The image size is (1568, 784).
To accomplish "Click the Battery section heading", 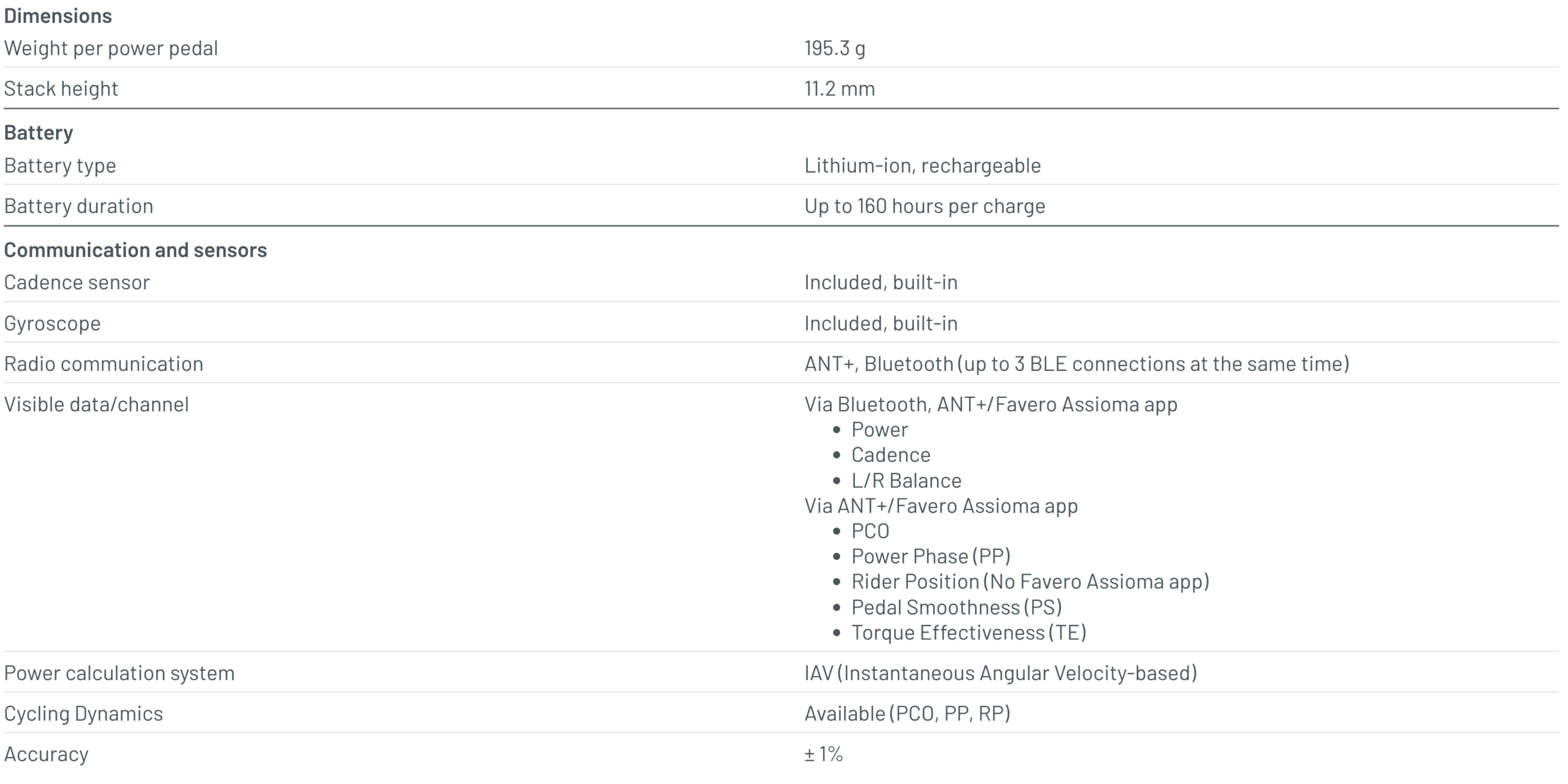I will (x=39, y=132).
